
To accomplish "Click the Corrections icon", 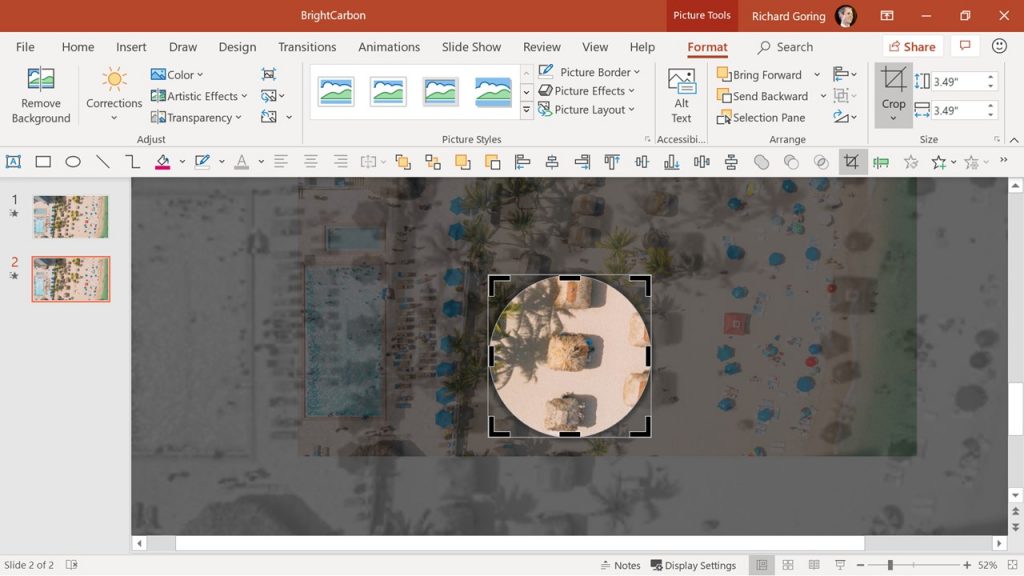I will [113, 80].
